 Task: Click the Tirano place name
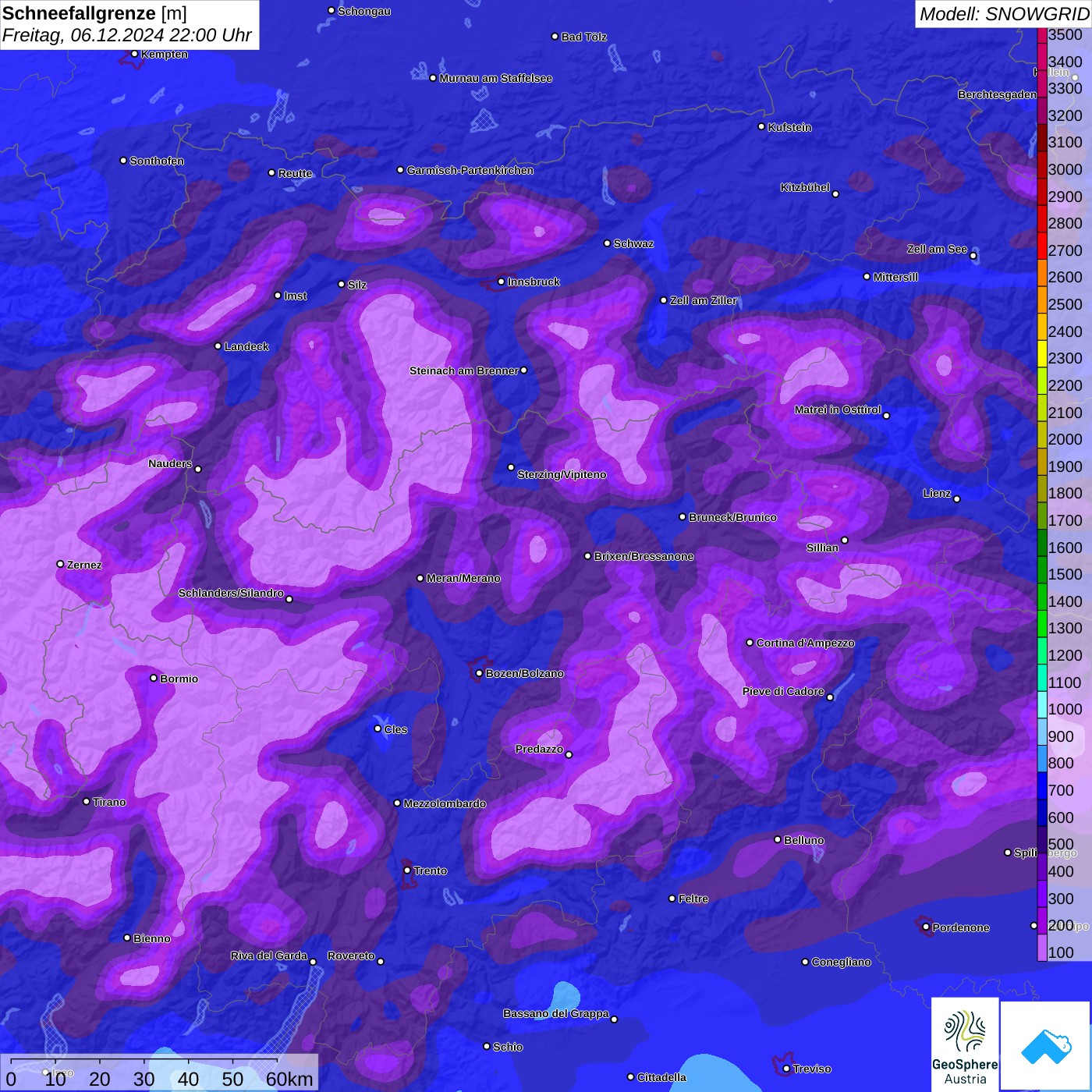109,802
